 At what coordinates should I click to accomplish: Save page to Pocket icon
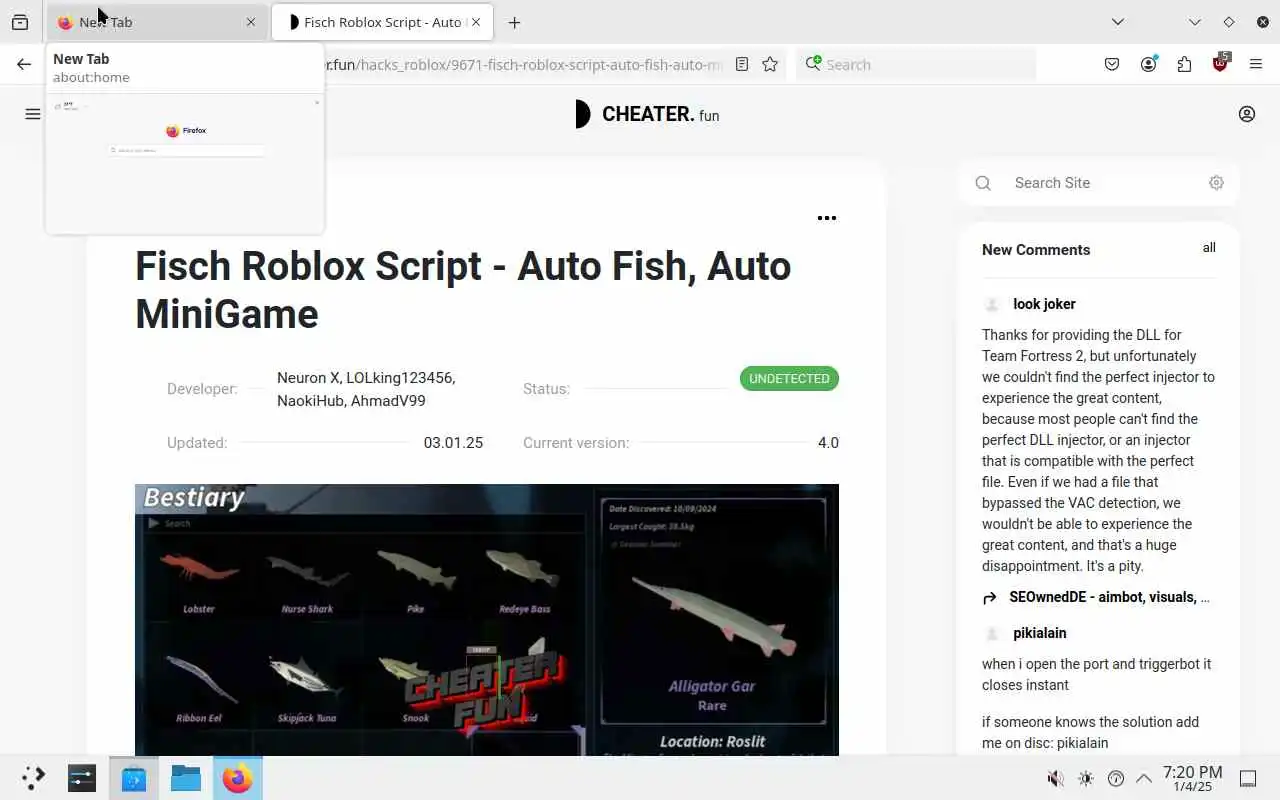(1112, 64)
